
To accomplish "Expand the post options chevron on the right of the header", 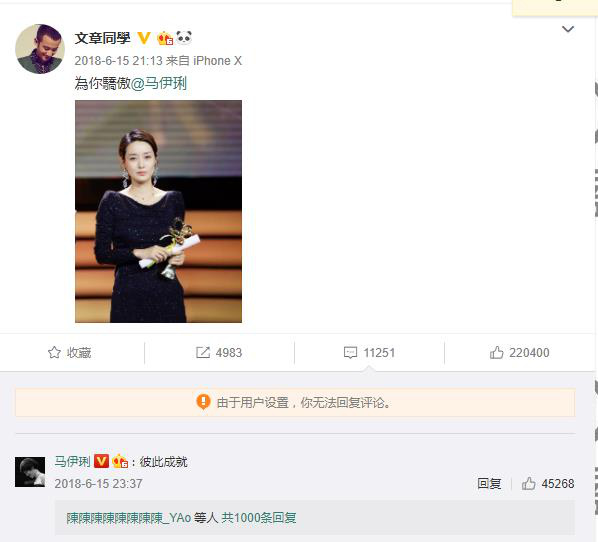I will (568, 29).
